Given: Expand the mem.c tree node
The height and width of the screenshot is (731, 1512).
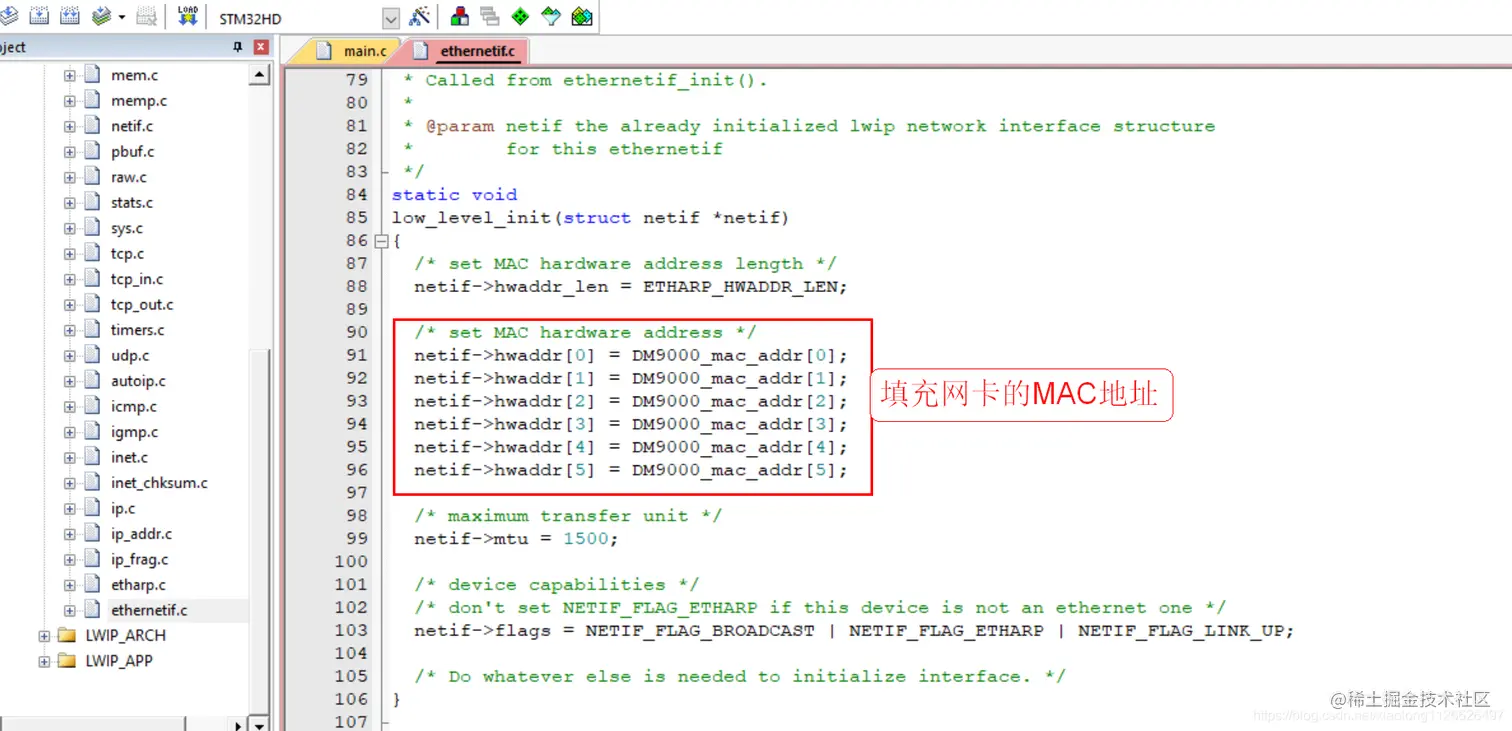Looking at the screenshot, I should coord(70,76).
